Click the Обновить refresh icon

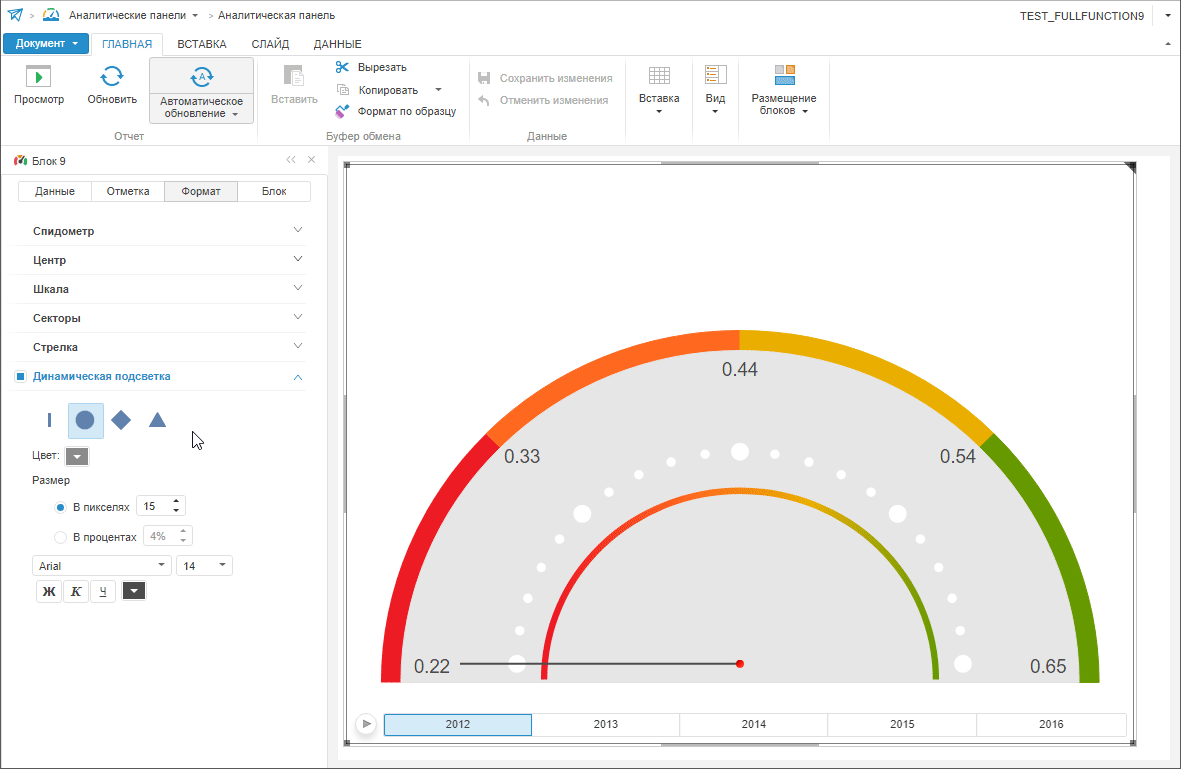pyautogui.click(x=112, y=76)
